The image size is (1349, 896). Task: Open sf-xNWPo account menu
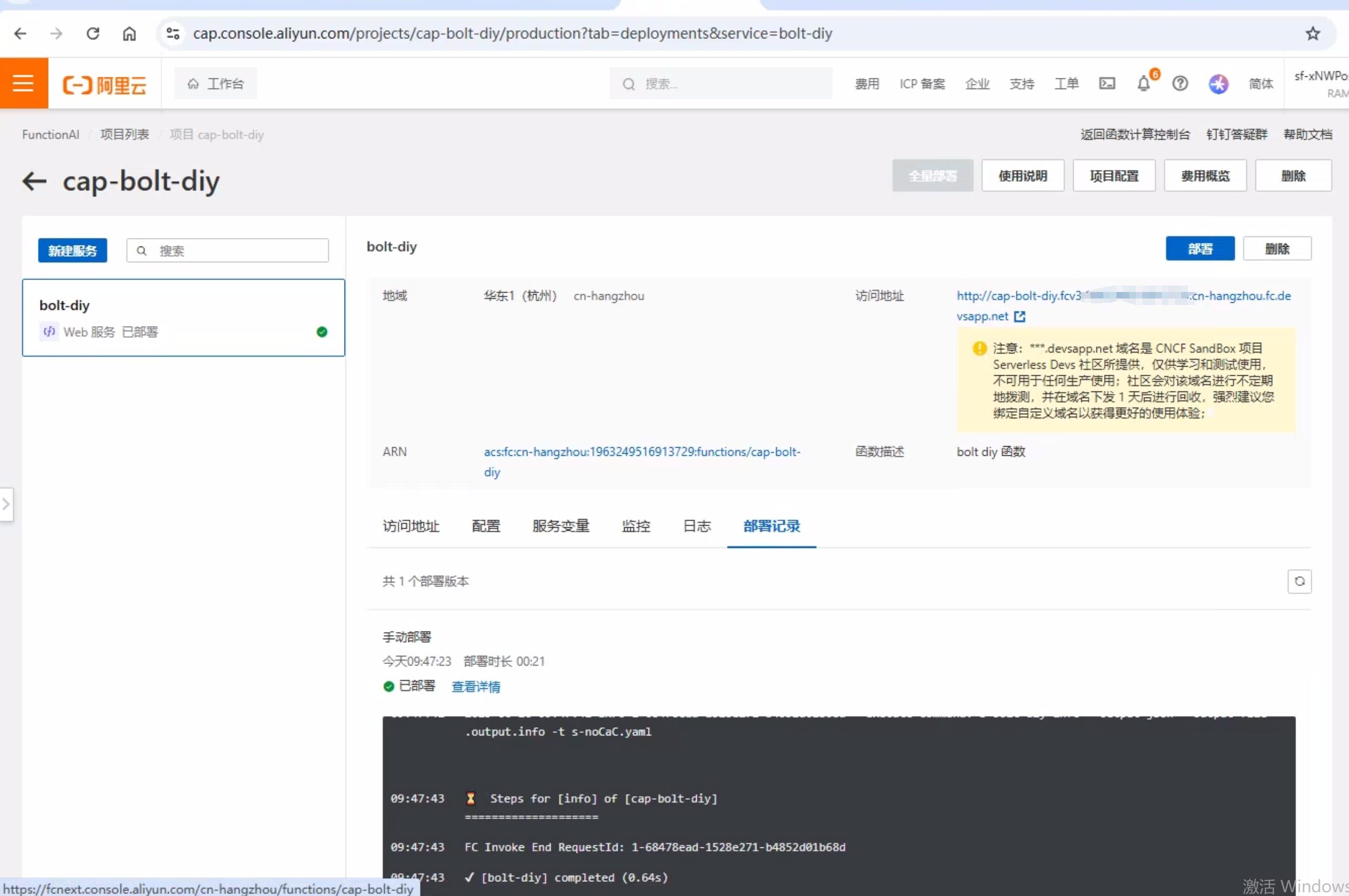click(x=1320, y=83)
